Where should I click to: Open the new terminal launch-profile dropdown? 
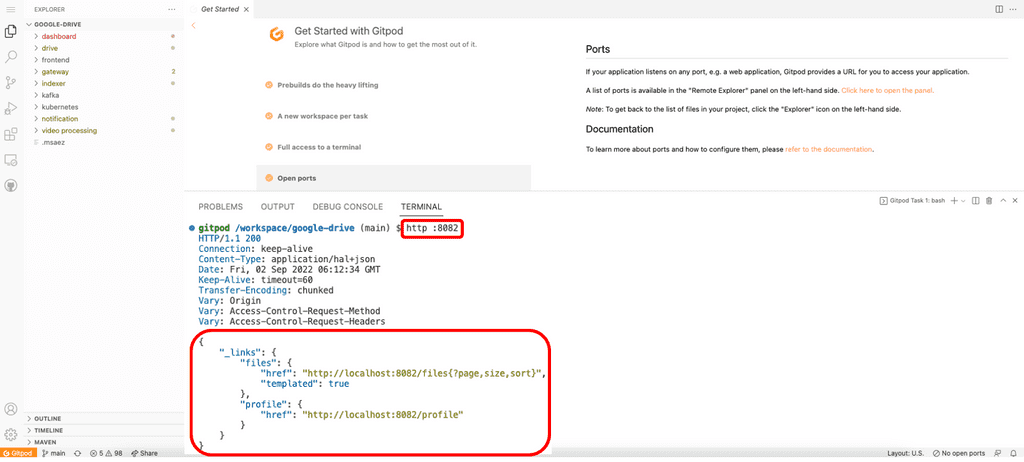pos(963,201)
